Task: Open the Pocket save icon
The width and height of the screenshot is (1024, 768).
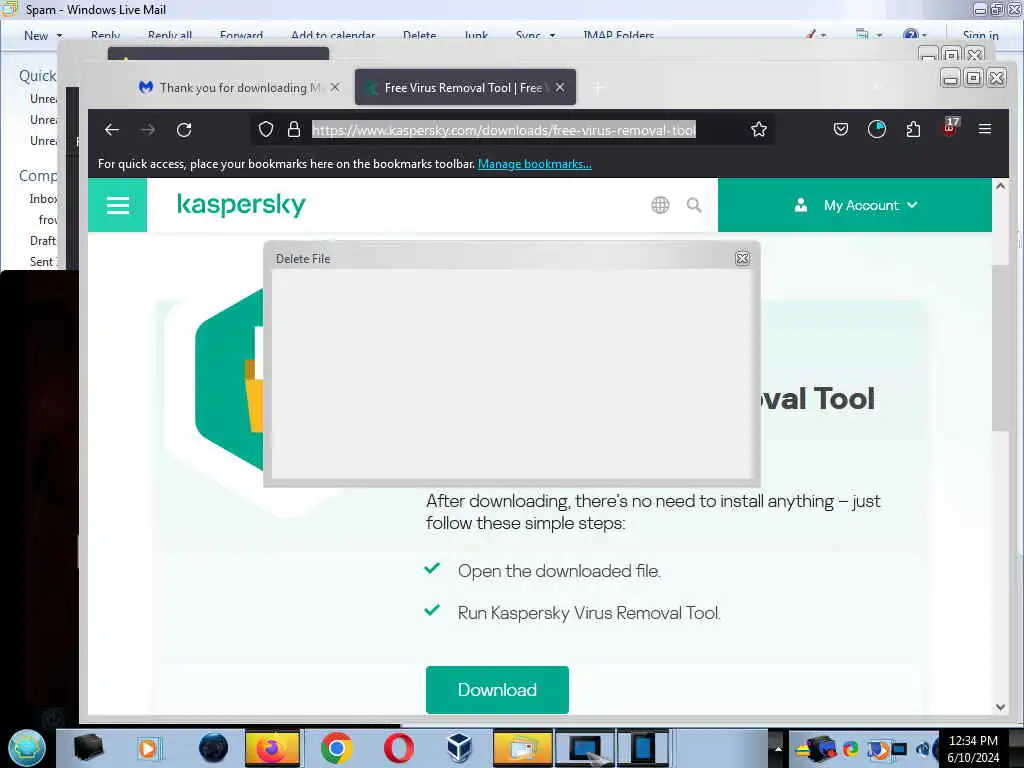Action: pyautogui.click(x=841, y=129)
